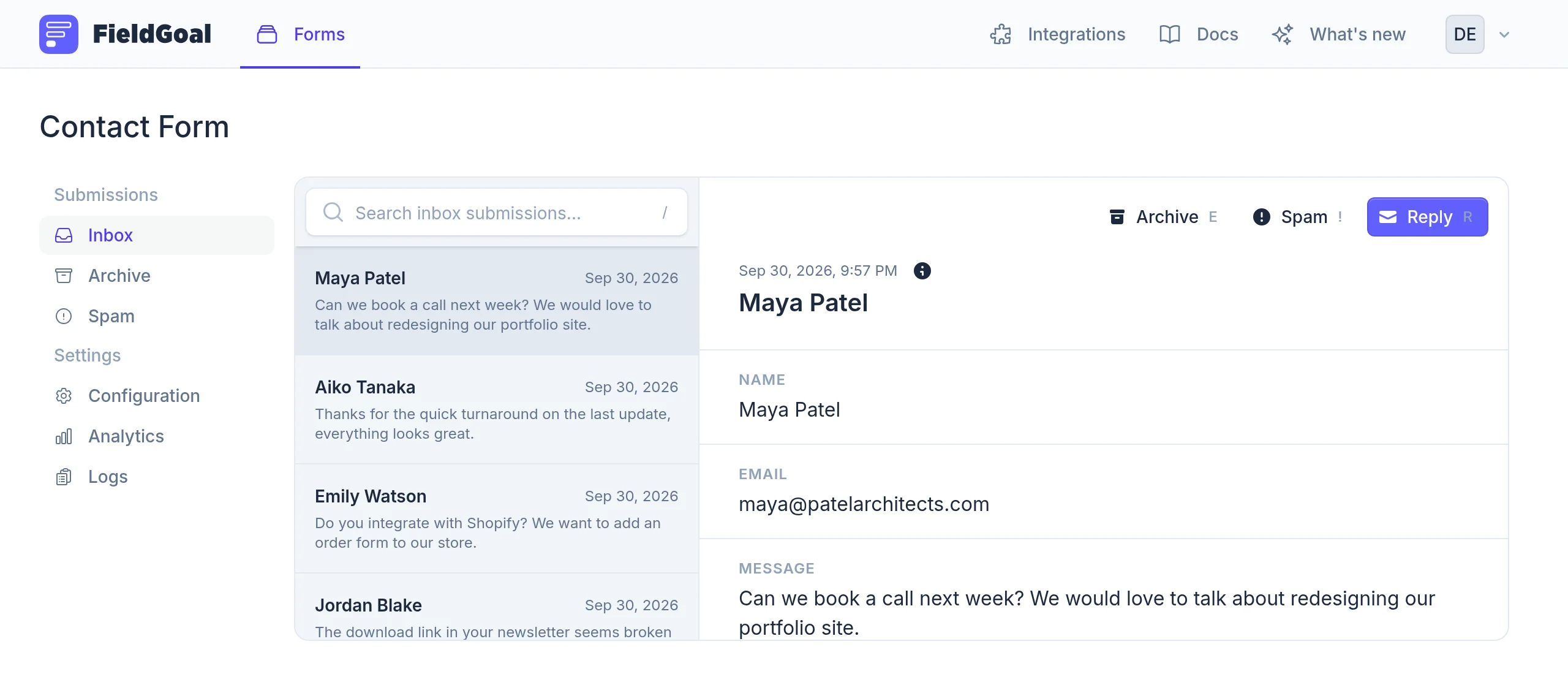The image size is (1568, 674).
Task: Expand the account dropdown chevron
Action: [1504, 34]
